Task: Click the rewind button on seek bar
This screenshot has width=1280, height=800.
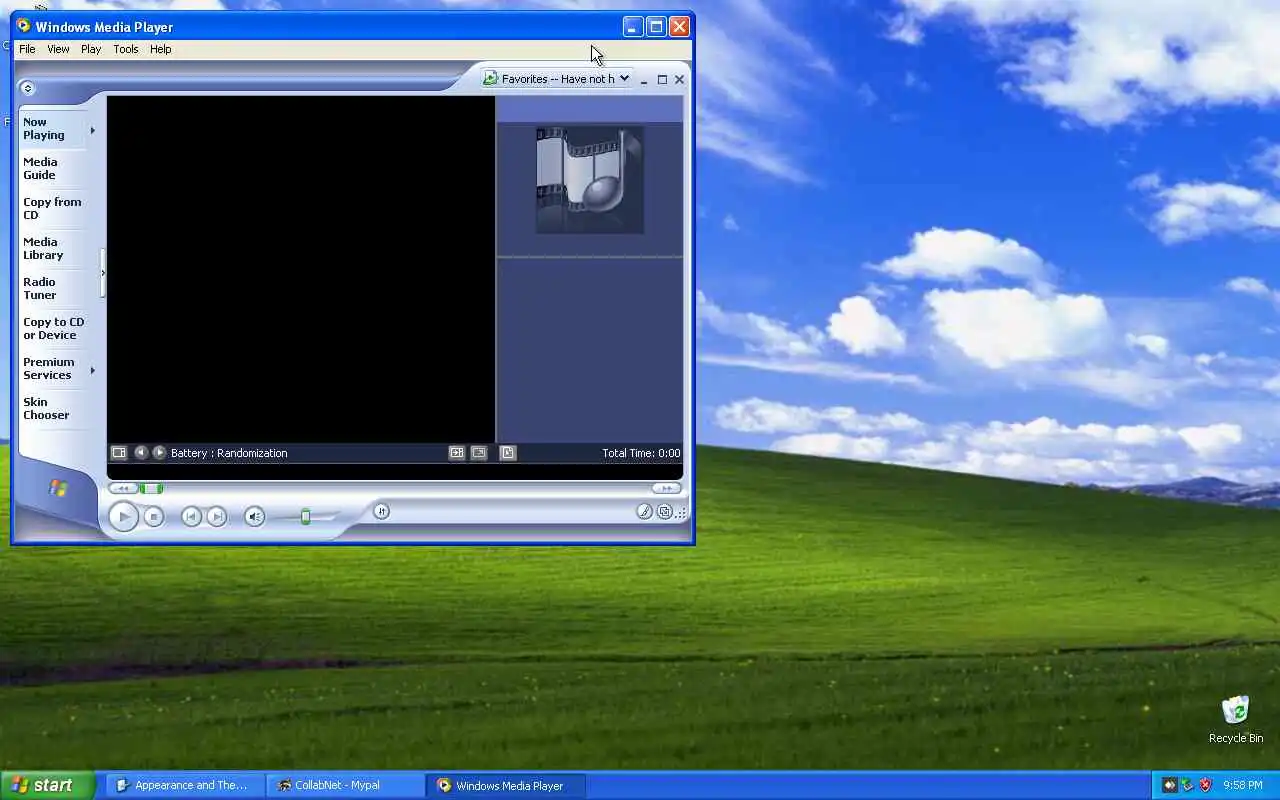Action: [123, 488]
